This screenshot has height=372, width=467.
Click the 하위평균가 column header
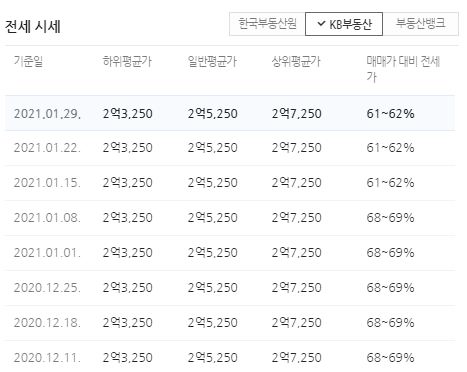pyautogui.click(x=127, y=61)
